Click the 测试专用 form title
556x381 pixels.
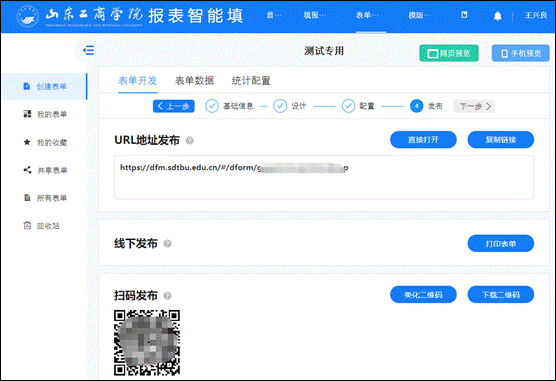324,51
